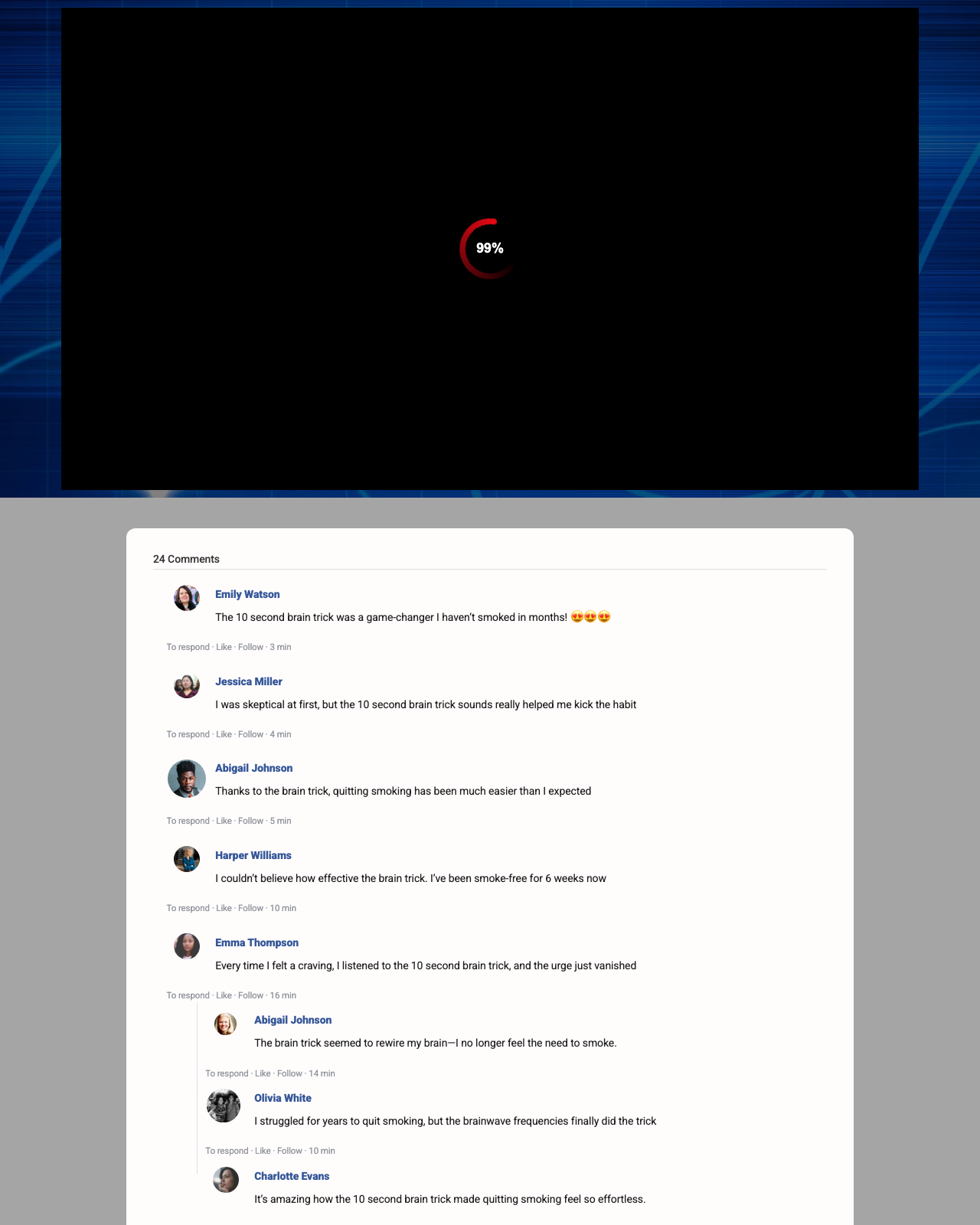980x1225 pixels.
Task: Open Emma Thompson's profile name link
Action: pos(256,942)
